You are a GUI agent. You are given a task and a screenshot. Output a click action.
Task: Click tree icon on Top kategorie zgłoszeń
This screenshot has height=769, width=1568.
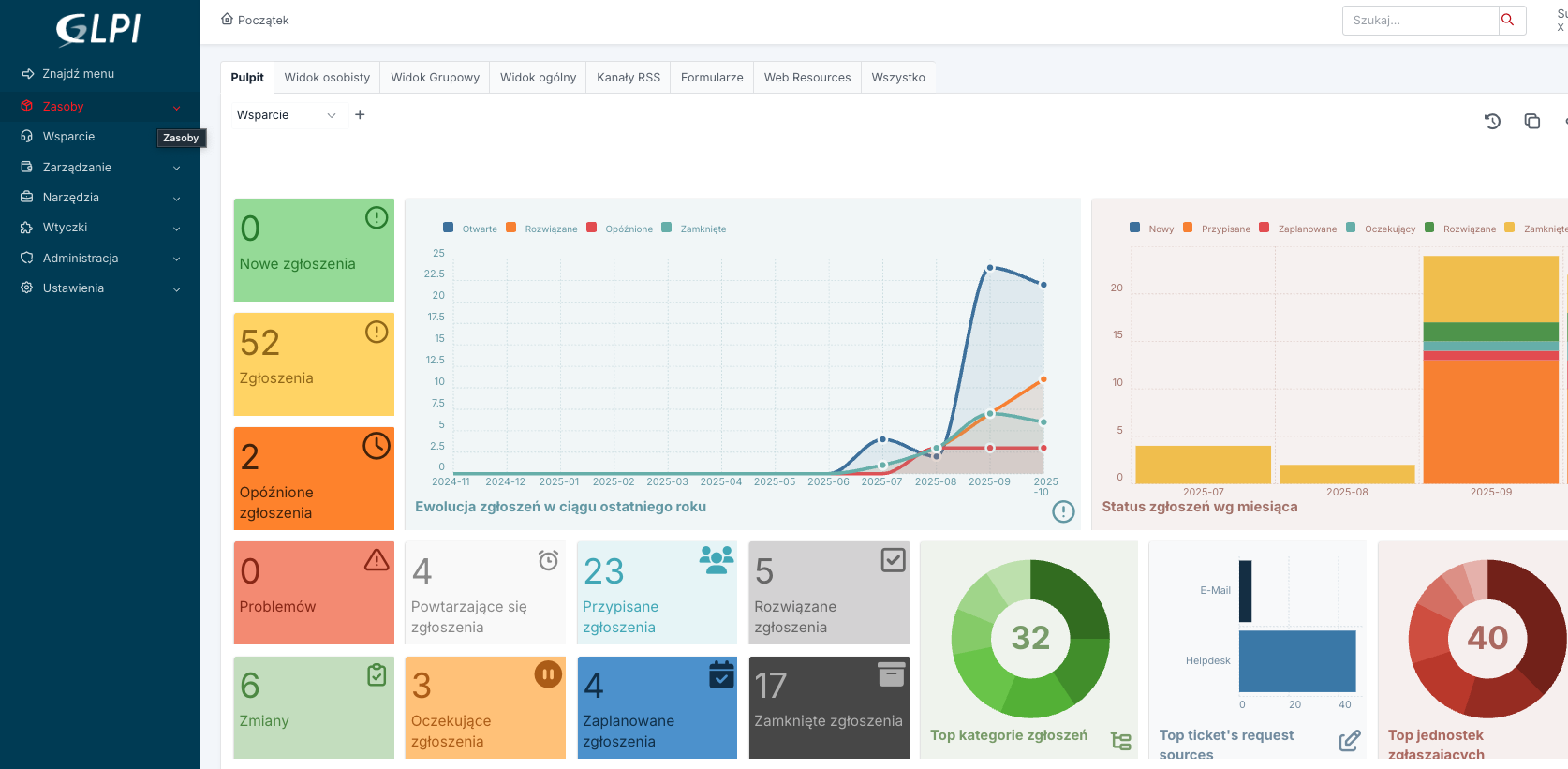pos(1120,741)
